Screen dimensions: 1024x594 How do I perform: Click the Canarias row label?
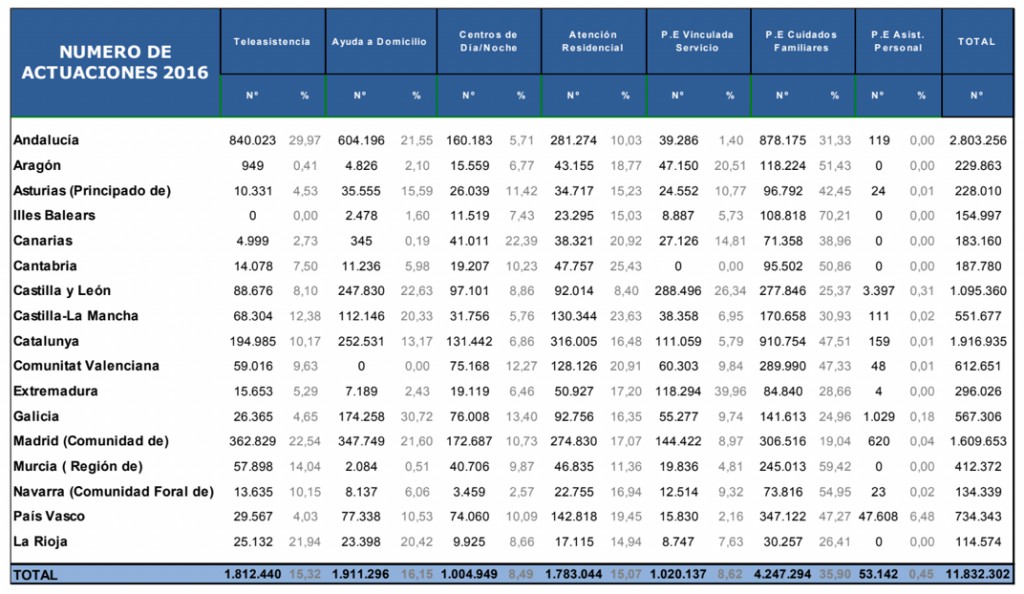(43, 241)
